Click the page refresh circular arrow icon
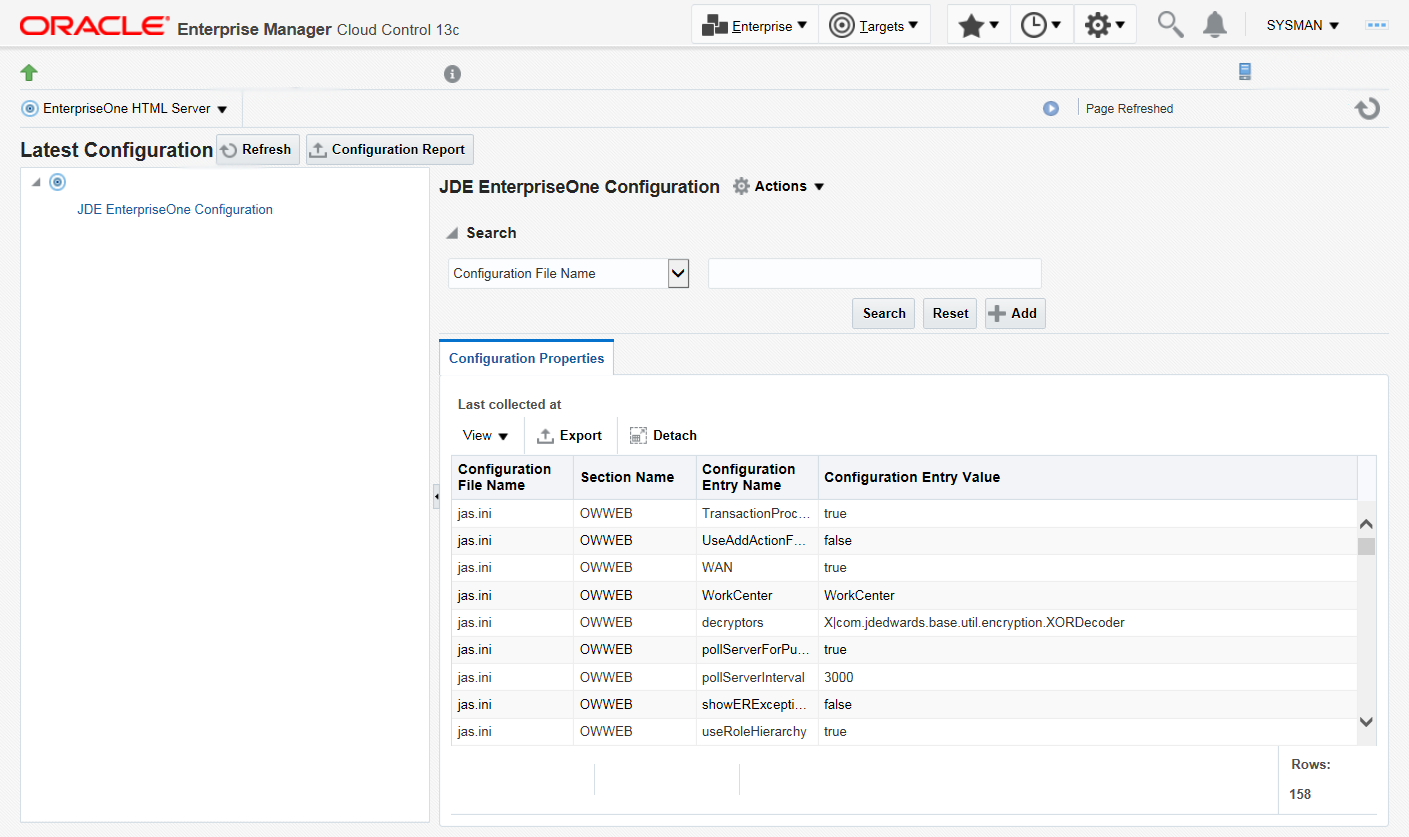The width and height of the screenshot is (1409, 837). coord(1368,108)
